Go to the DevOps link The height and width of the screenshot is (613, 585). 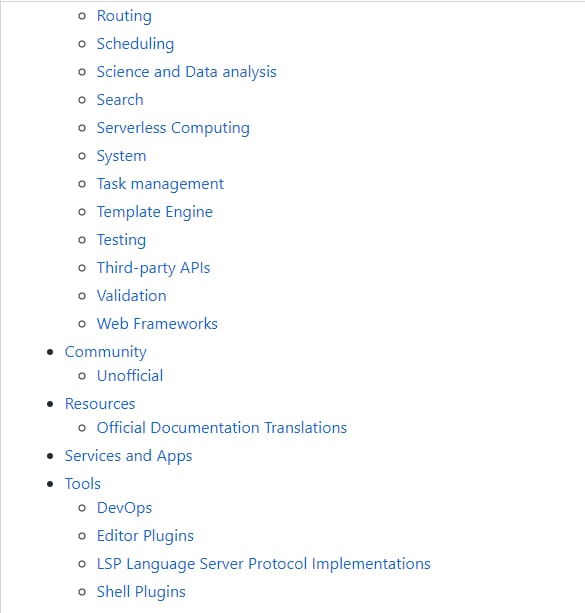point(124,508)
